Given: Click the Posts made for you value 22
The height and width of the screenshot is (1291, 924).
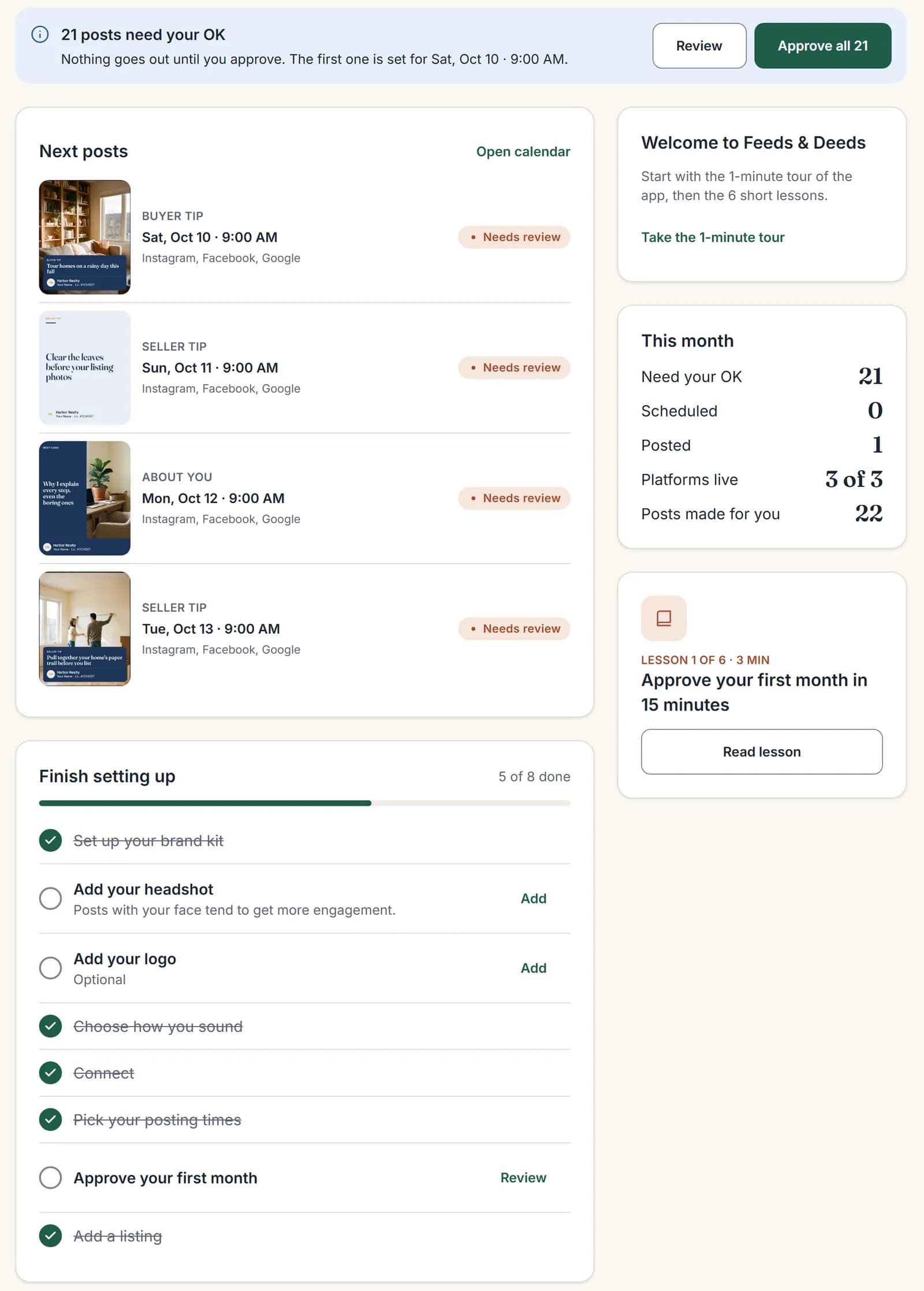Looking at the screenshot, I should [869, 514].
